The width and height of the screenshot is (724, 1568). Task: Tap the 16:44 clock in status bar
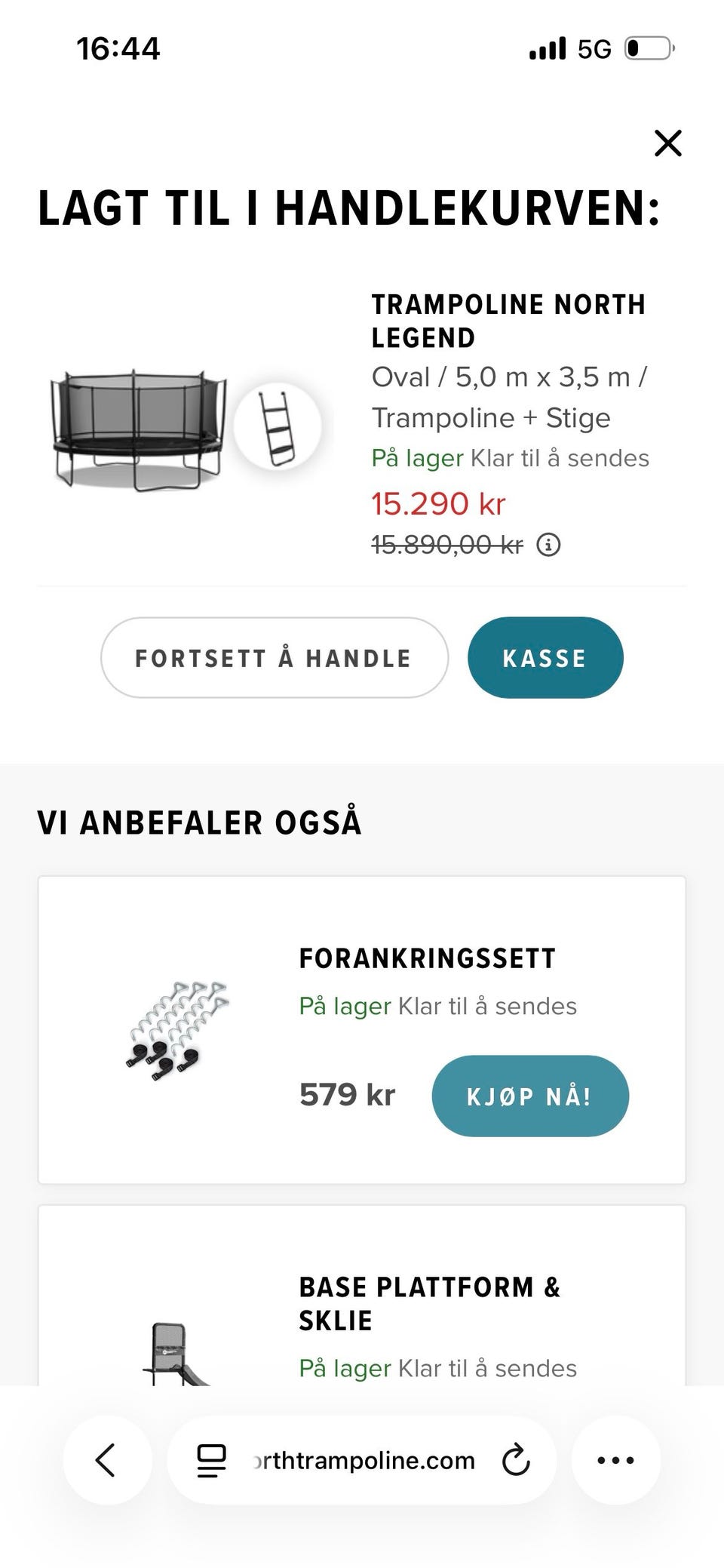coord(118,49)
